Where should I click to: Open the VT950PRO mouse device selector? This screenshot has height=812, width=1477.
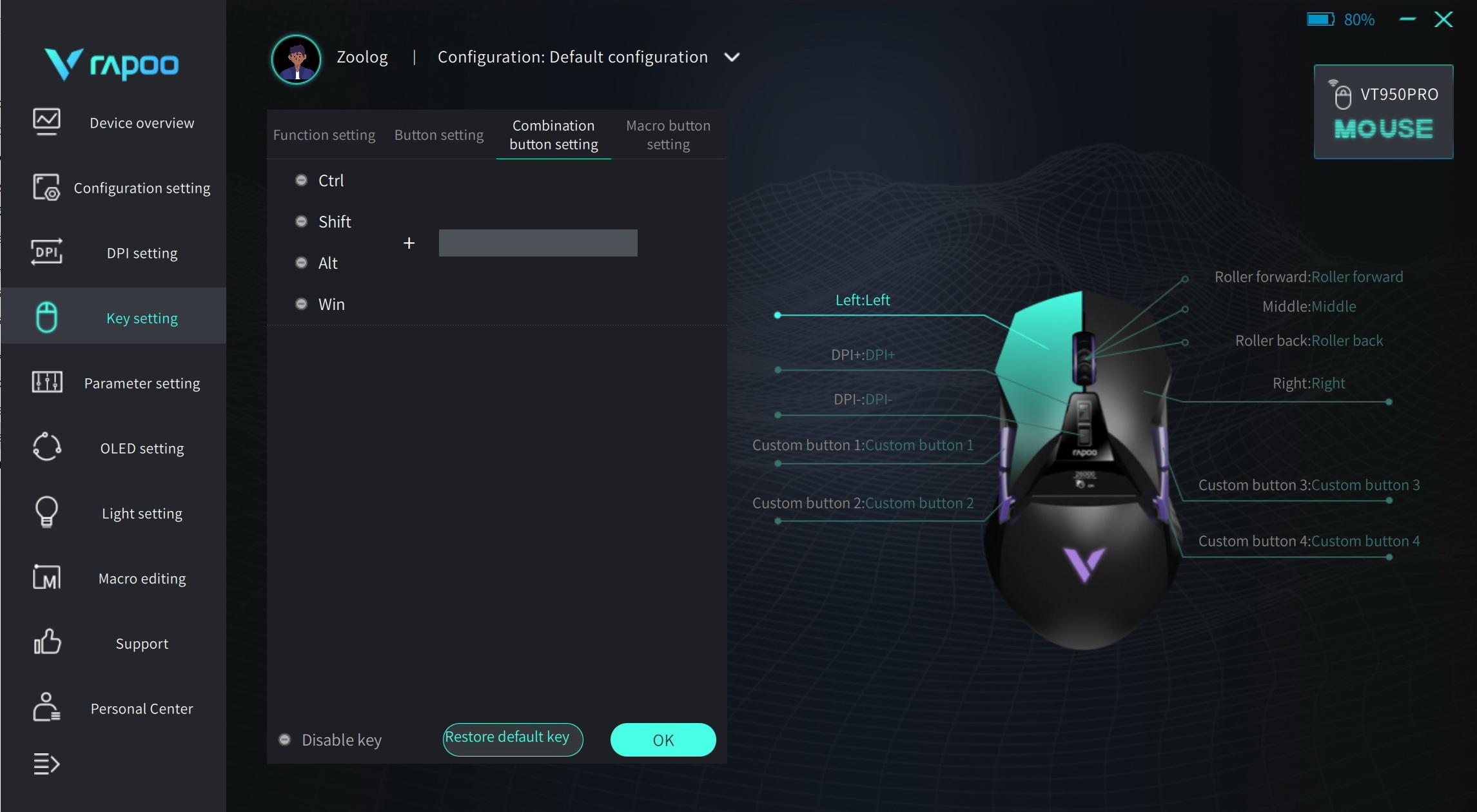[1384, 111]
